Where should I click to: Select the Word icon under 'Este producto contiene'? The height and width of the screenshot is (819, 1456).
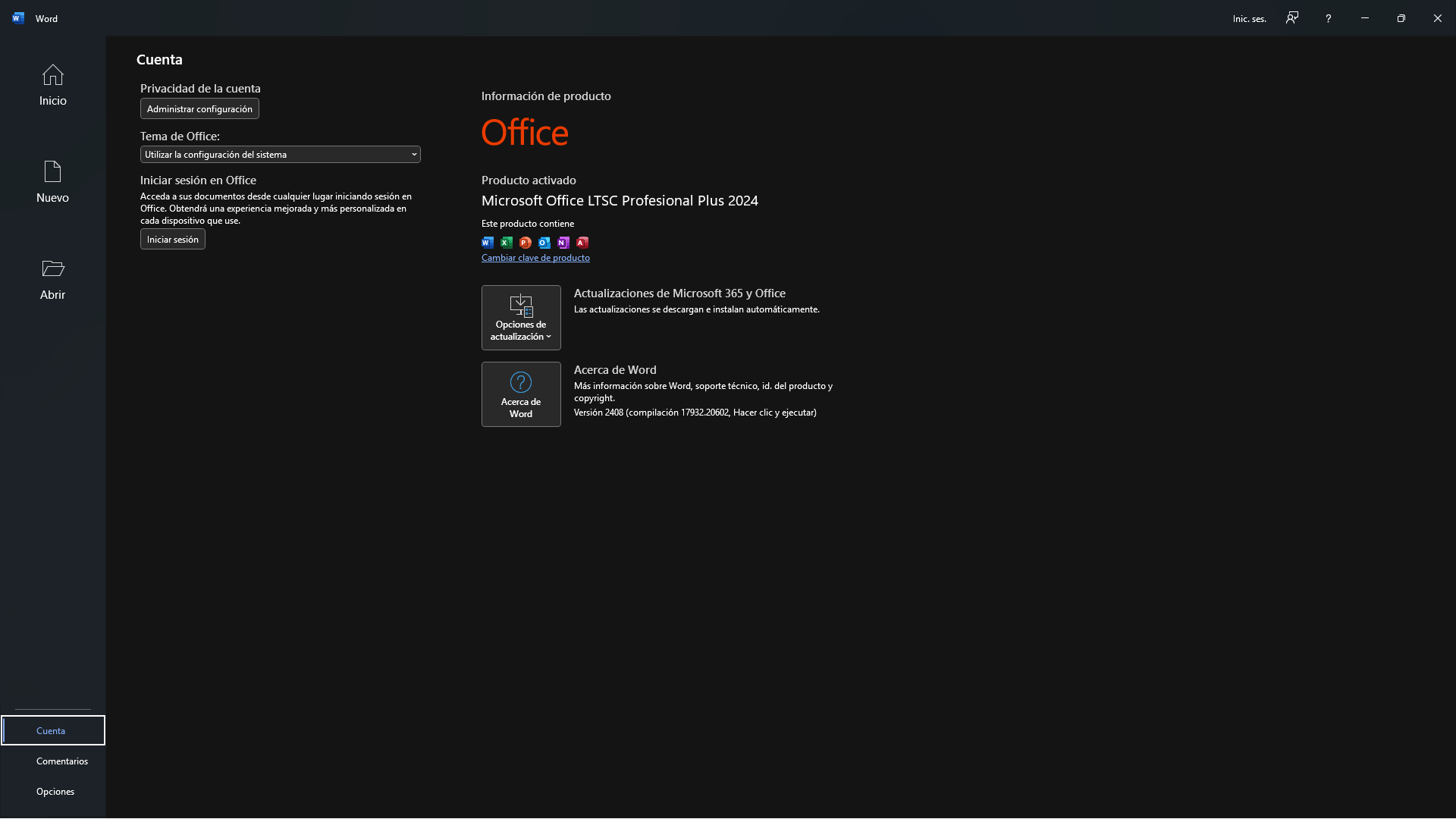[x=487, y=242]
